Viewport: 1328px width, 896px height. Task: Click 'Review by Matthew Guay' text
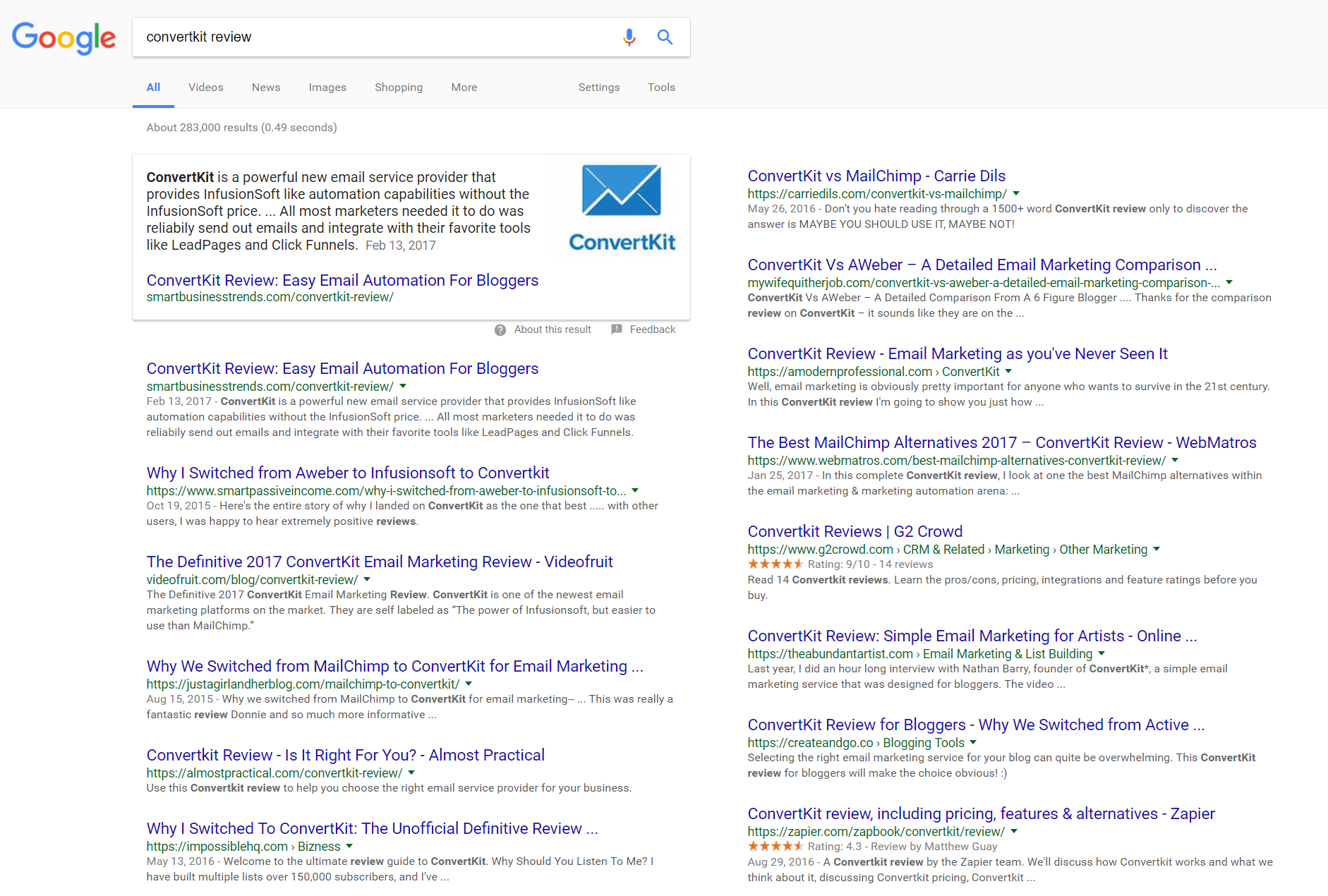(934, 847)
